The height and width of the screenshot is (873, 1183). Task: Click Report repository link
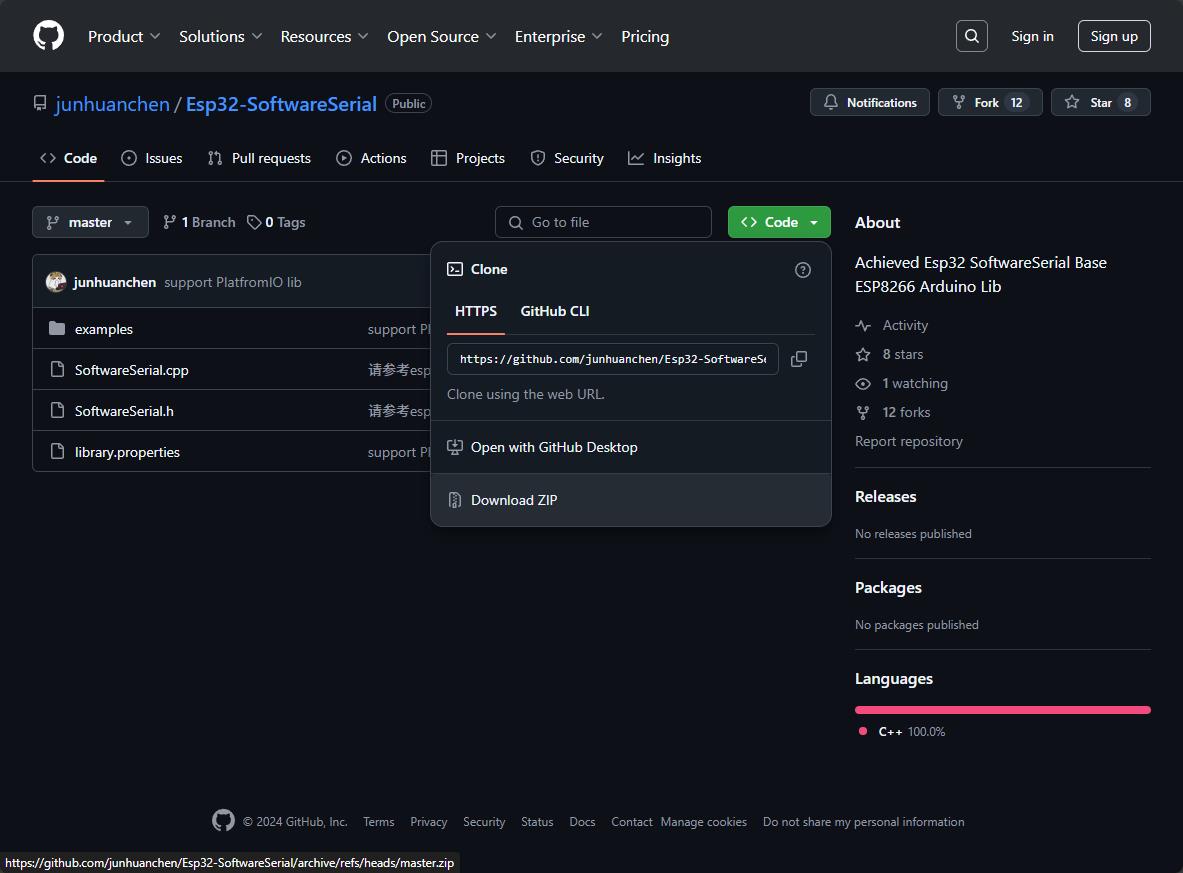908,441
